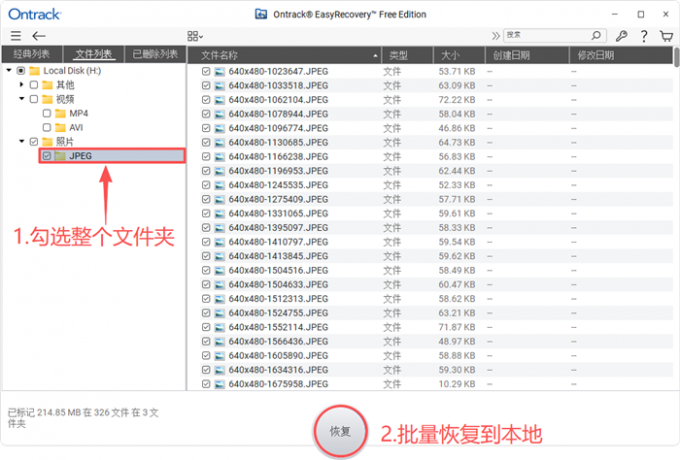Screen dimensions: 680x460
Task: Check the AVI folder checkbox
Action: click(x=47, y=127)
